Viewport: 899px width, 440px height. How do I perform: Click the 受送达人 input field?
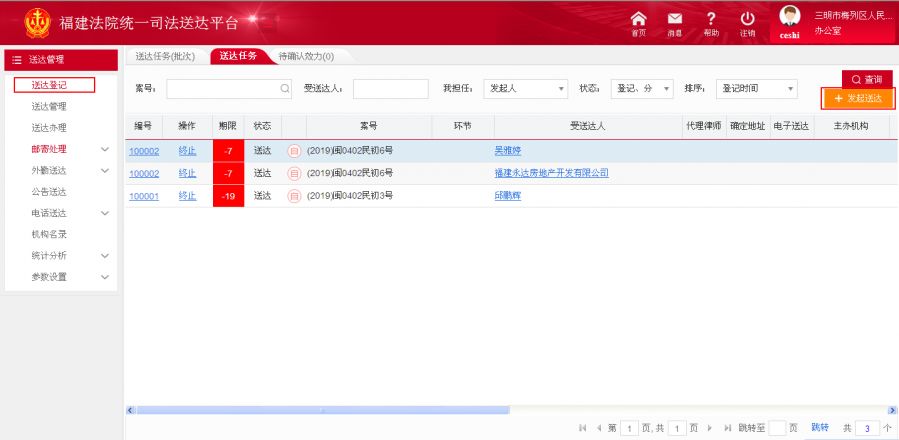coord(390,89)
